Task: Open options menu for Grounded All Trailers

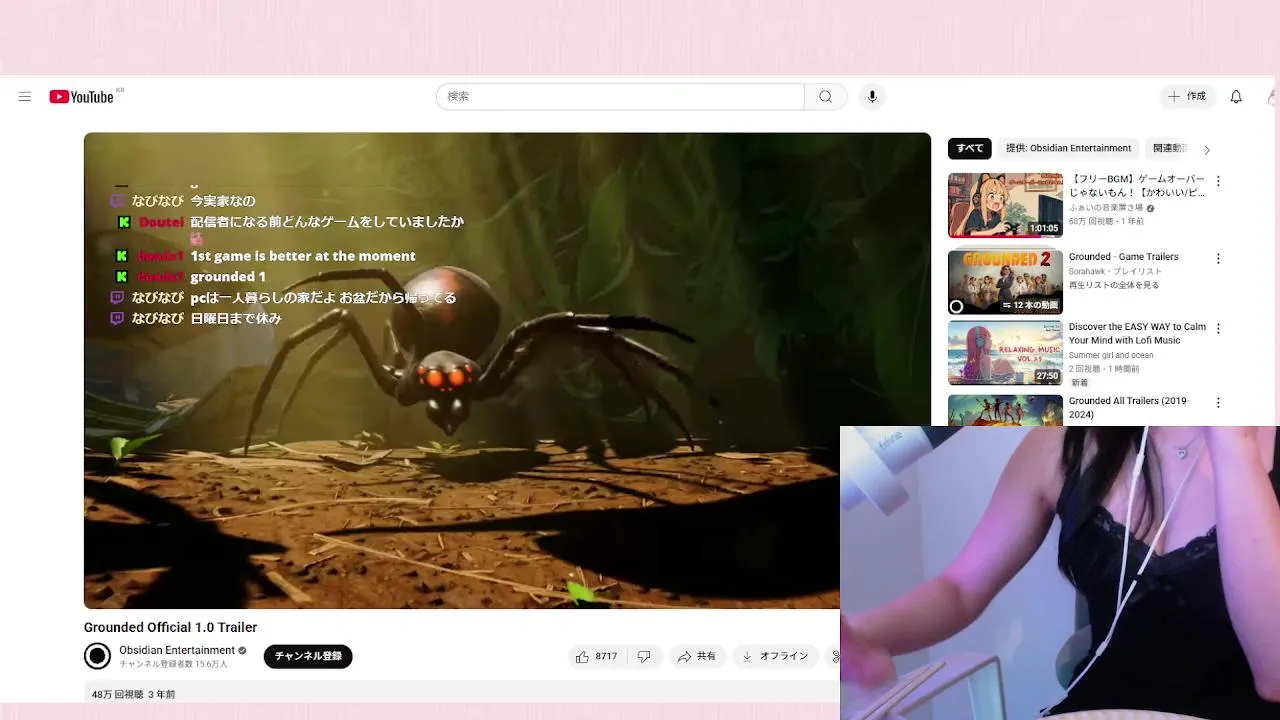Action: [x=1218, y=402]
